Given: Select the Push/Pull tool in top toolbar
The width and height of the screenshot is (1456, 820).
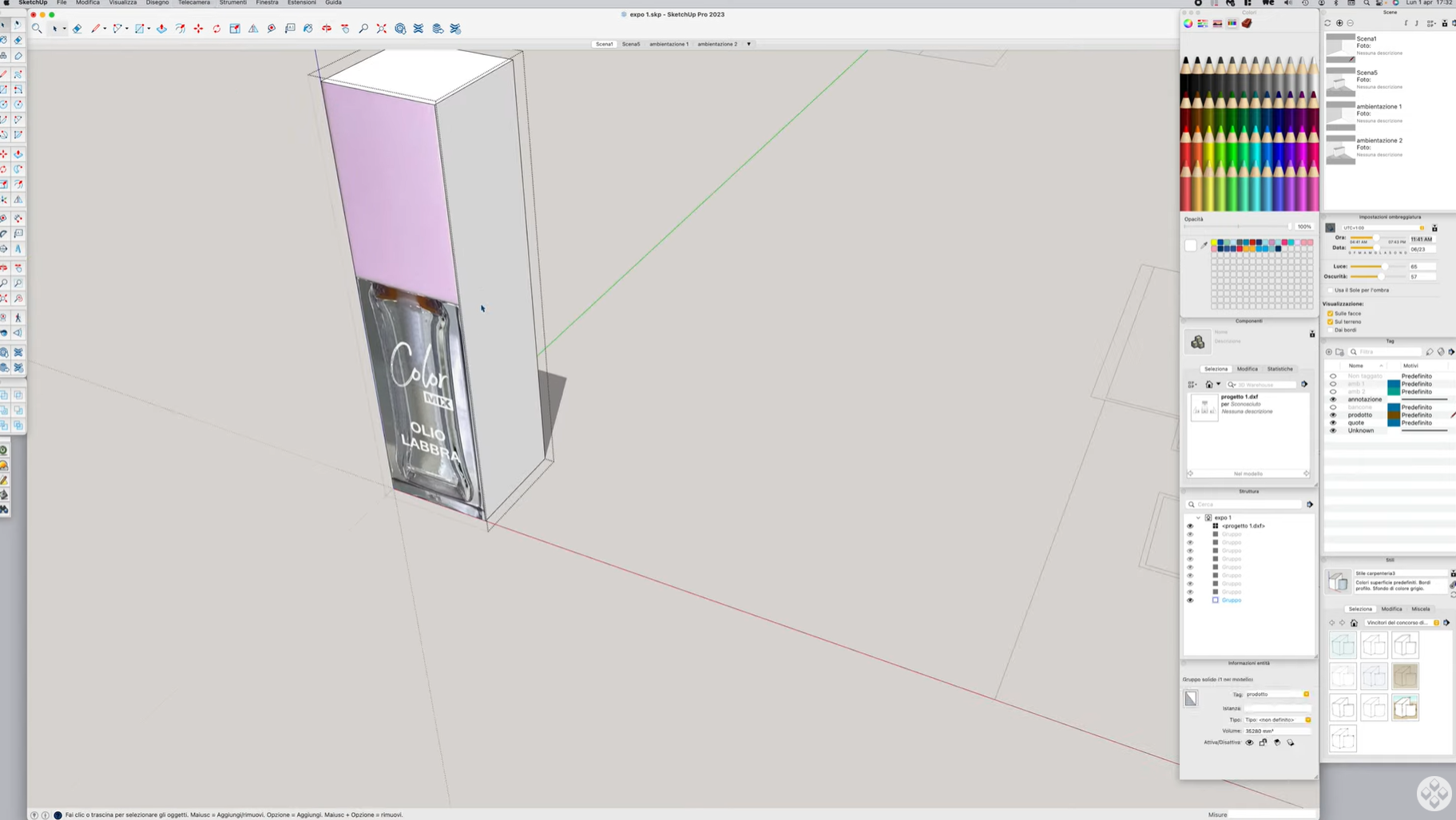Looking at the screenshot, I should click(x=161, y=29).
